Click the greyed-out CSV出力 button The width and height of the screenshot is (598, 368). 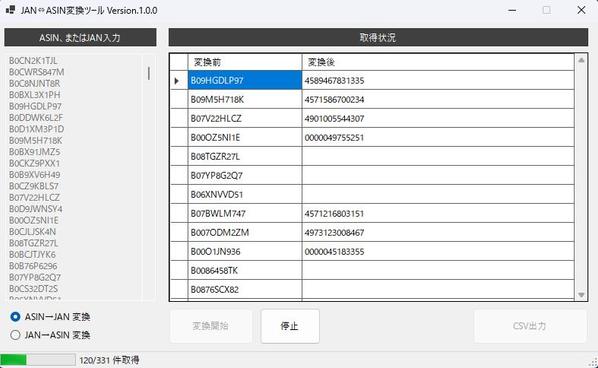click(x=530, y=326)
